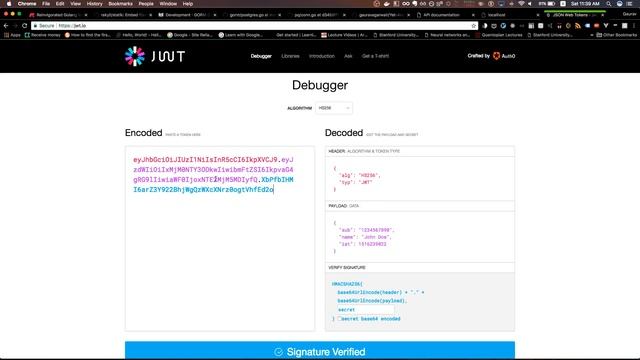
Task: Click the decoded Header JSON editor
Action: 420,179
